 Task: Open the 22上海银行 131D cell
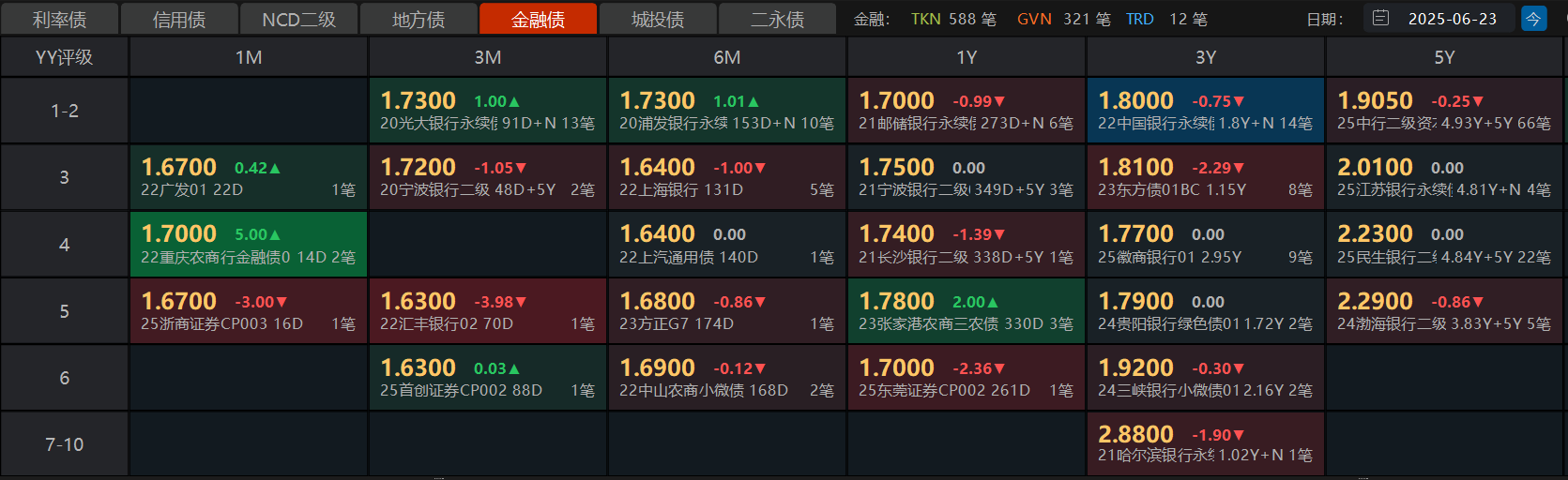(727, 177)
